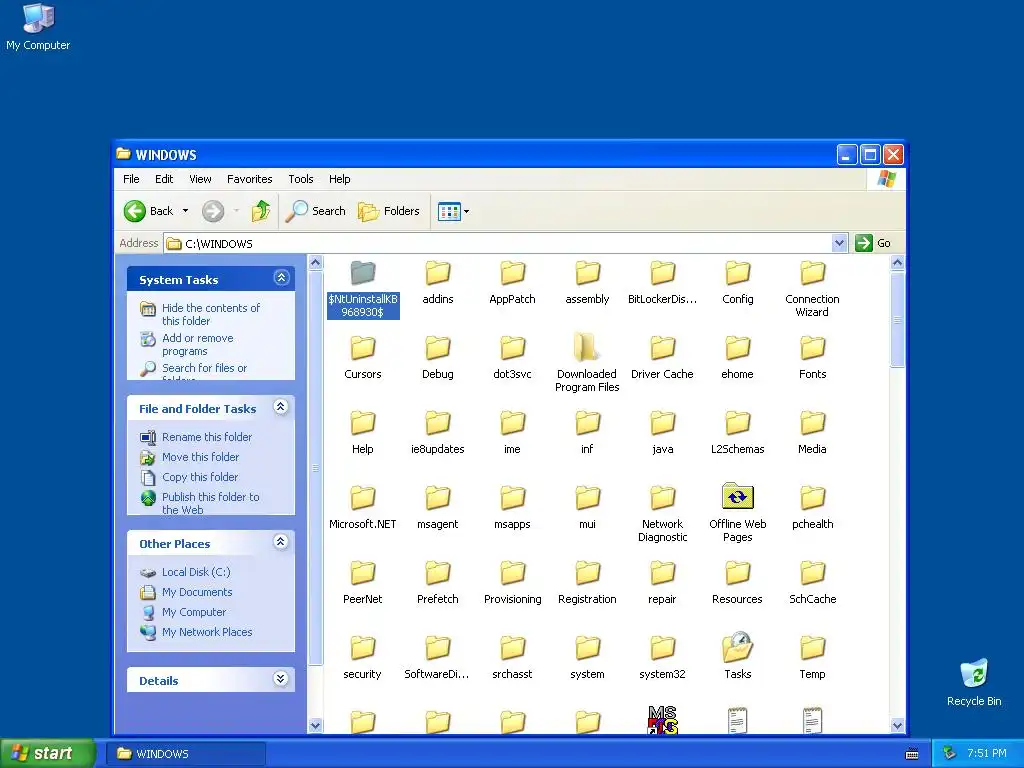Select the Temp folder icon
The image size is (1024, 768).
coord(812,648)
